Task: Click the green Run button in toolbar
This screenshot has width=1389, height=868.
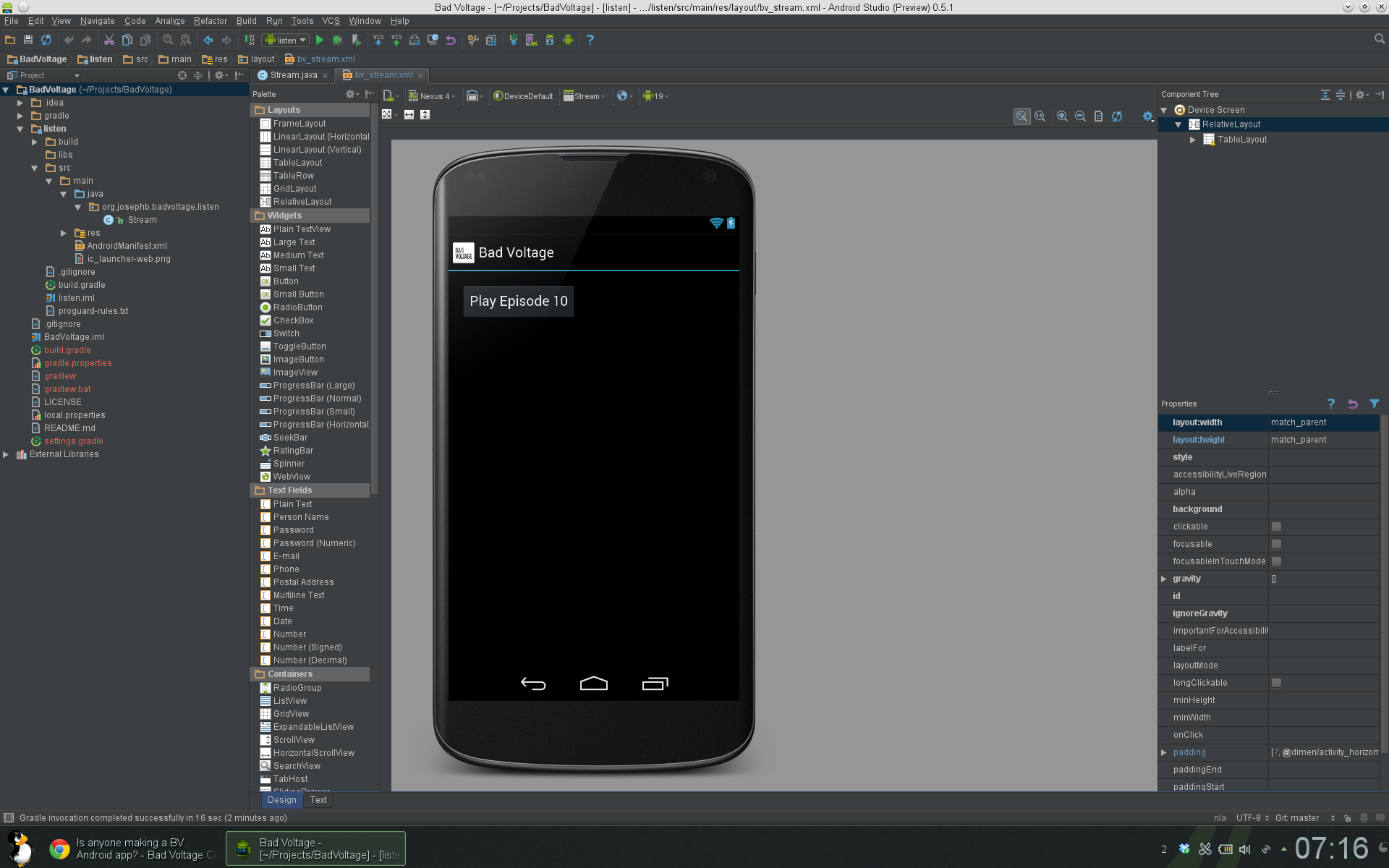Action: tap(320, 40)
